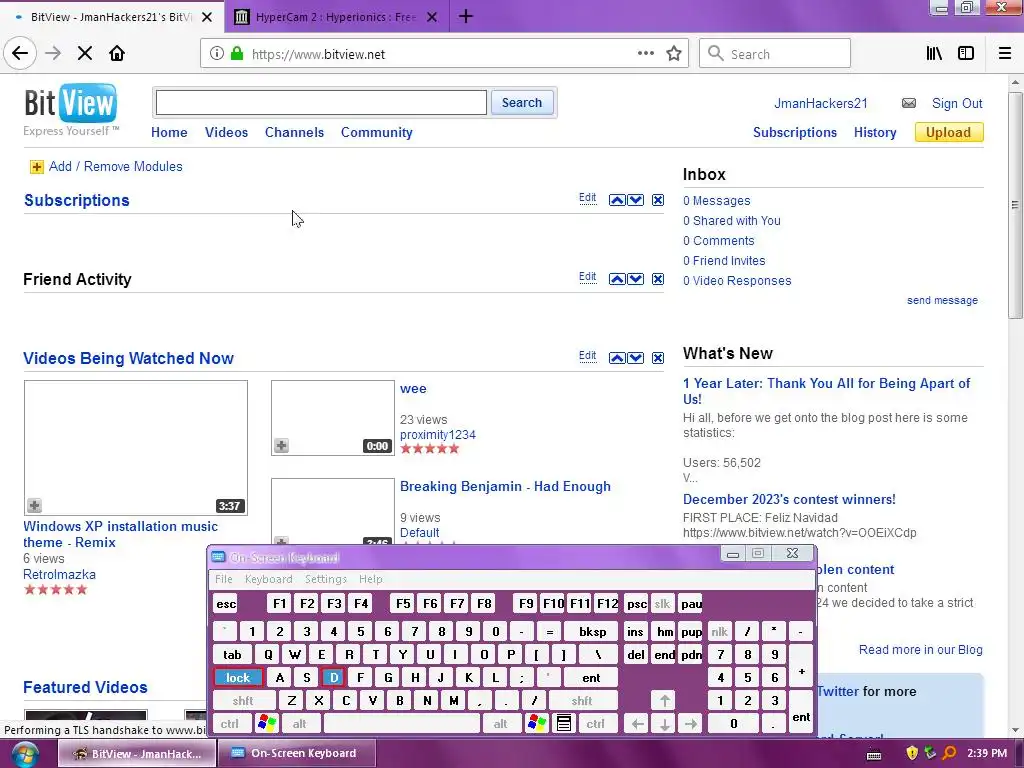Click the BitView search input field
The height and width of the screenshot is (768, 1024).
click(321, 103)
